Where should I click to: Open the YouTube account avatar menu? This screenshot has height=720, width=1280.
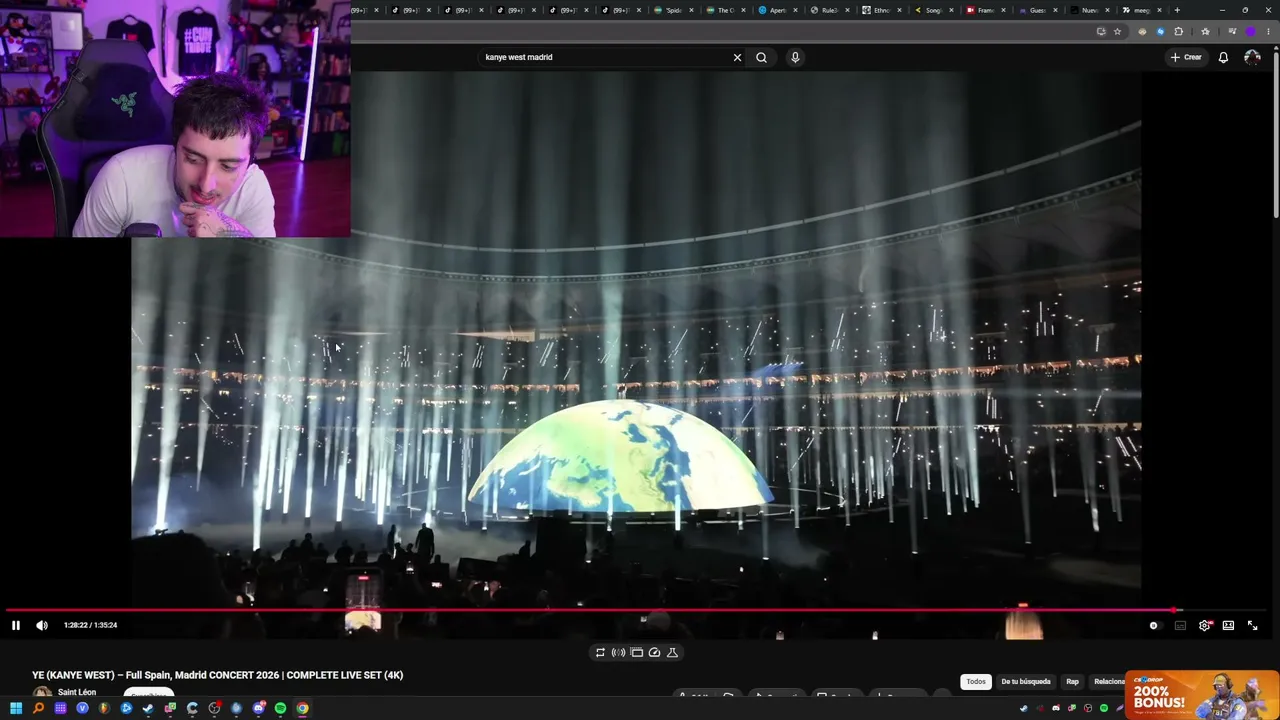point(1252,57)
